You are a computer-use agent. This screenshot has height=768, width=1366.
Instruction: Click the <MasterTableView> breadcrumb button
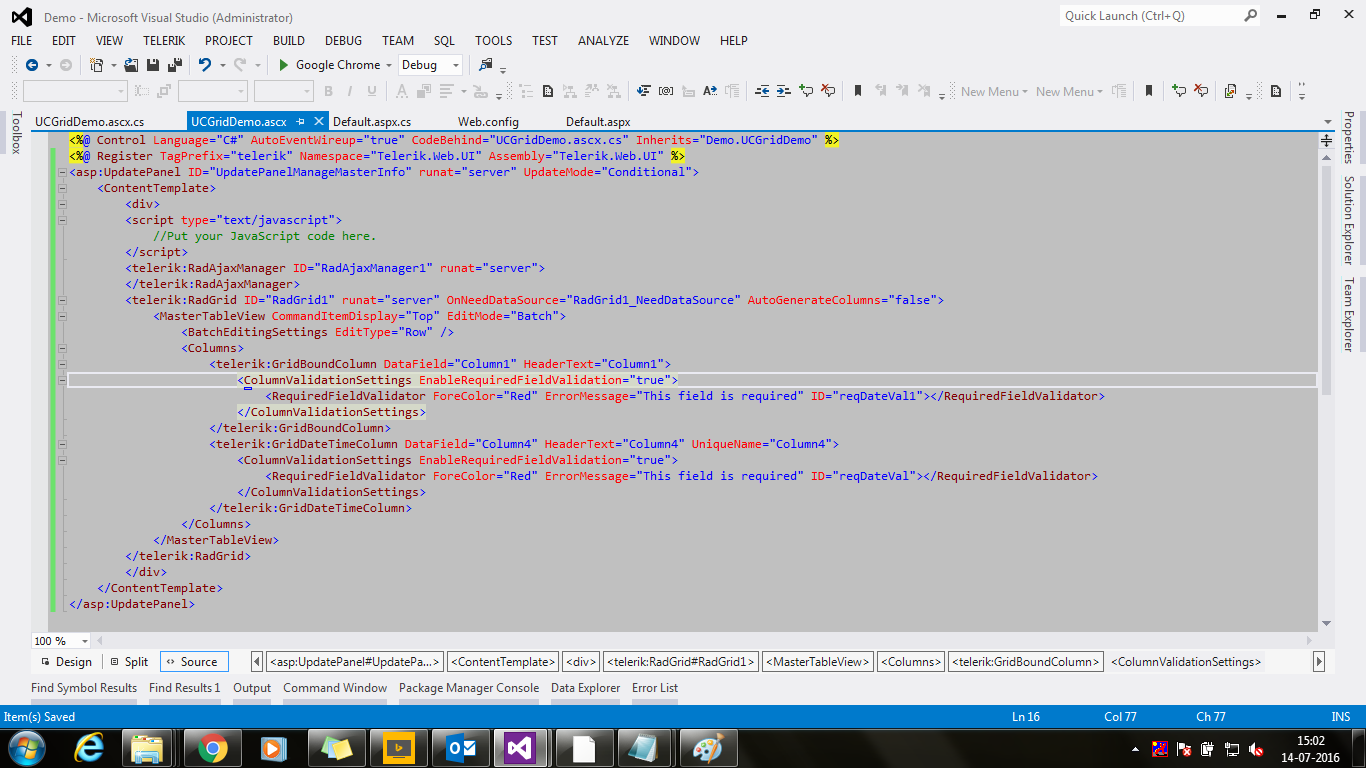pyautogui.click(x=816, y=662)
